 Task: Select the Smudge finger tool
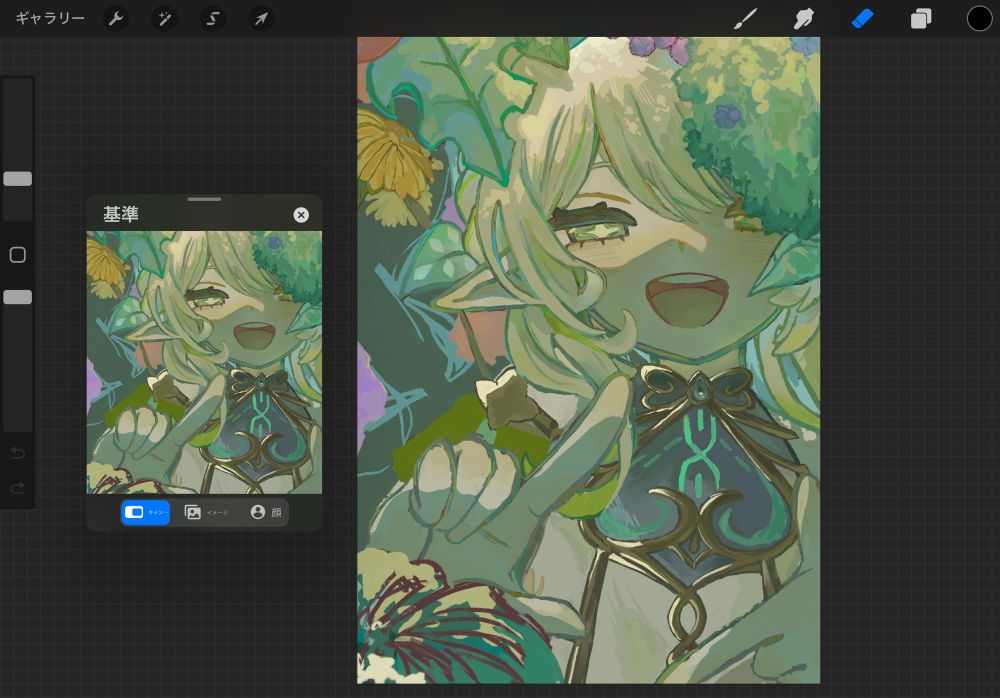tap(804, 19)
